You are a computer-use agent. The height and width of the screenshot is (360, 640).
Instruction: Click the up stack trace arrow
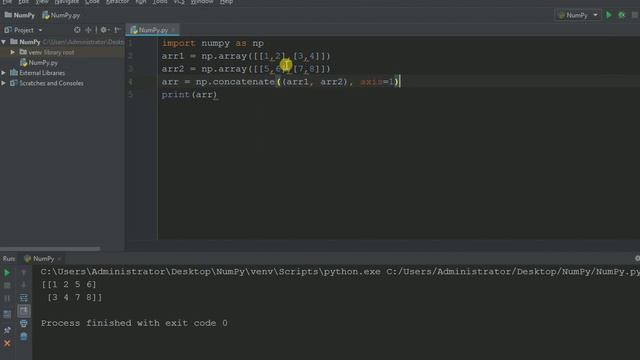point(24,272)
